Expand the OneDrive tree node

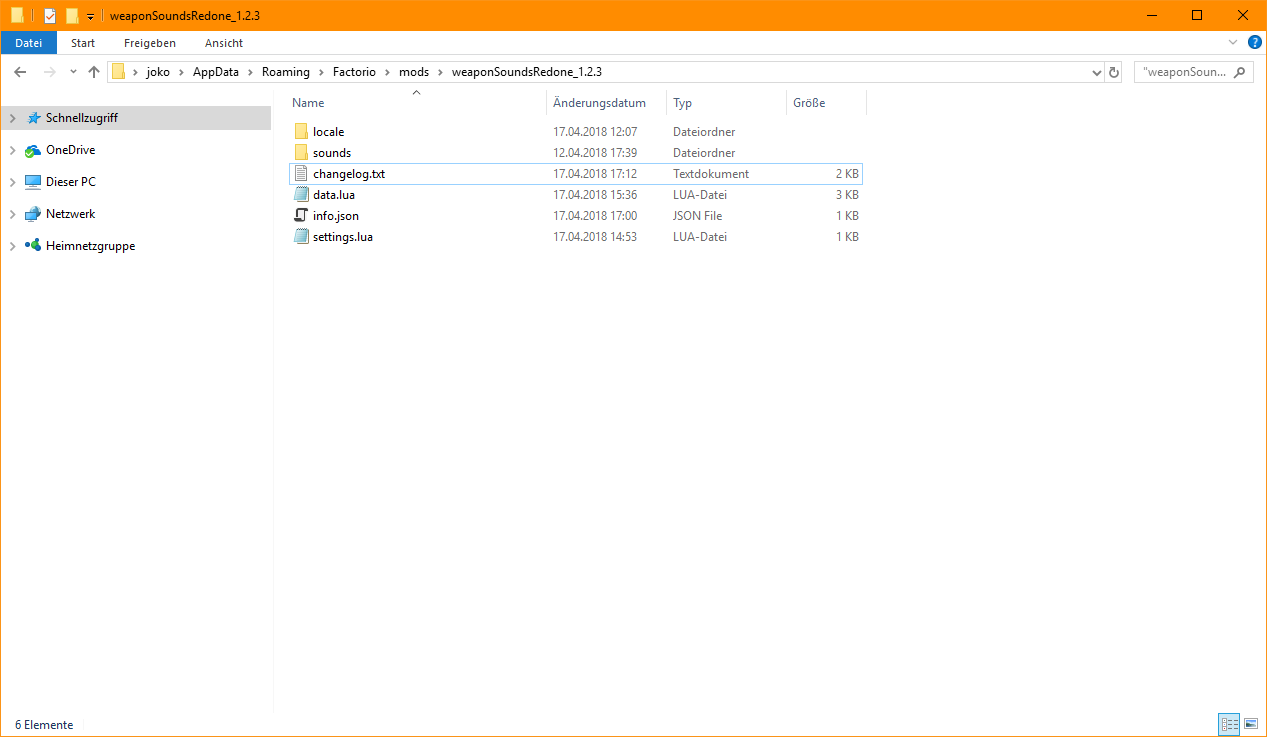(12, 150)
